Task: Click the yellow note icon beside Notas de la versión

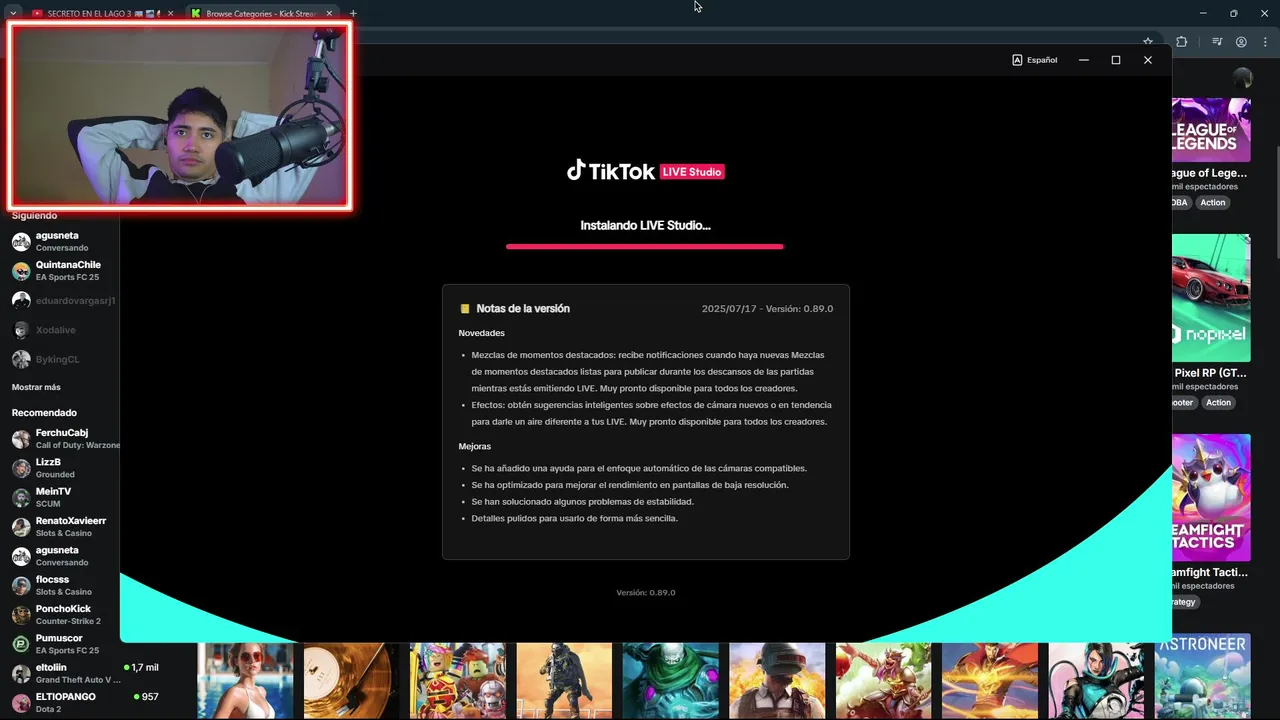Action: click(x=464, y=309)
